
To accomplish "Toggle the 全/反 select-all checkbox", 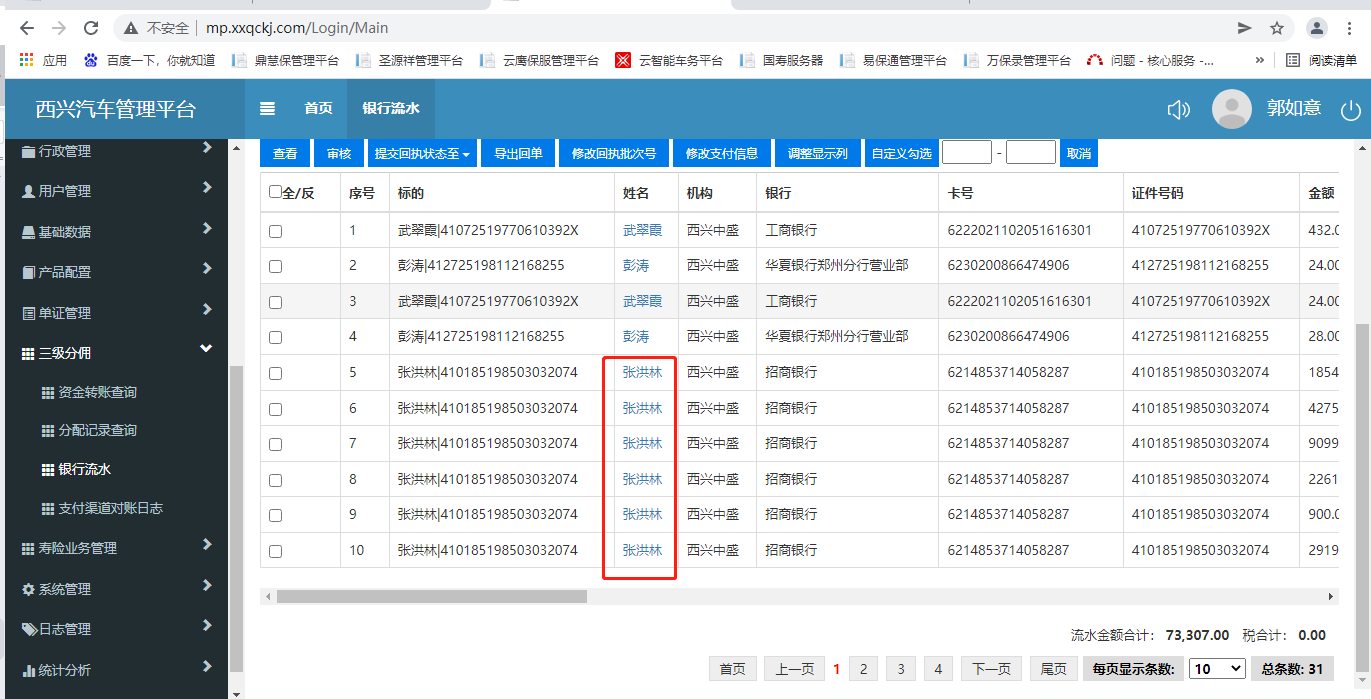I will [276, 192].
